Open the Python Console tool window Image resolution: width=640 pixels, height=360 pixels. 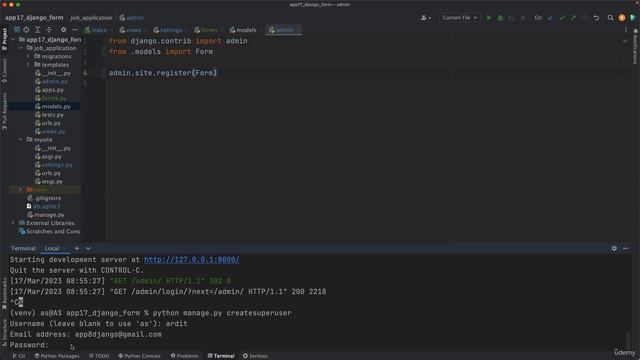(139, 356)
